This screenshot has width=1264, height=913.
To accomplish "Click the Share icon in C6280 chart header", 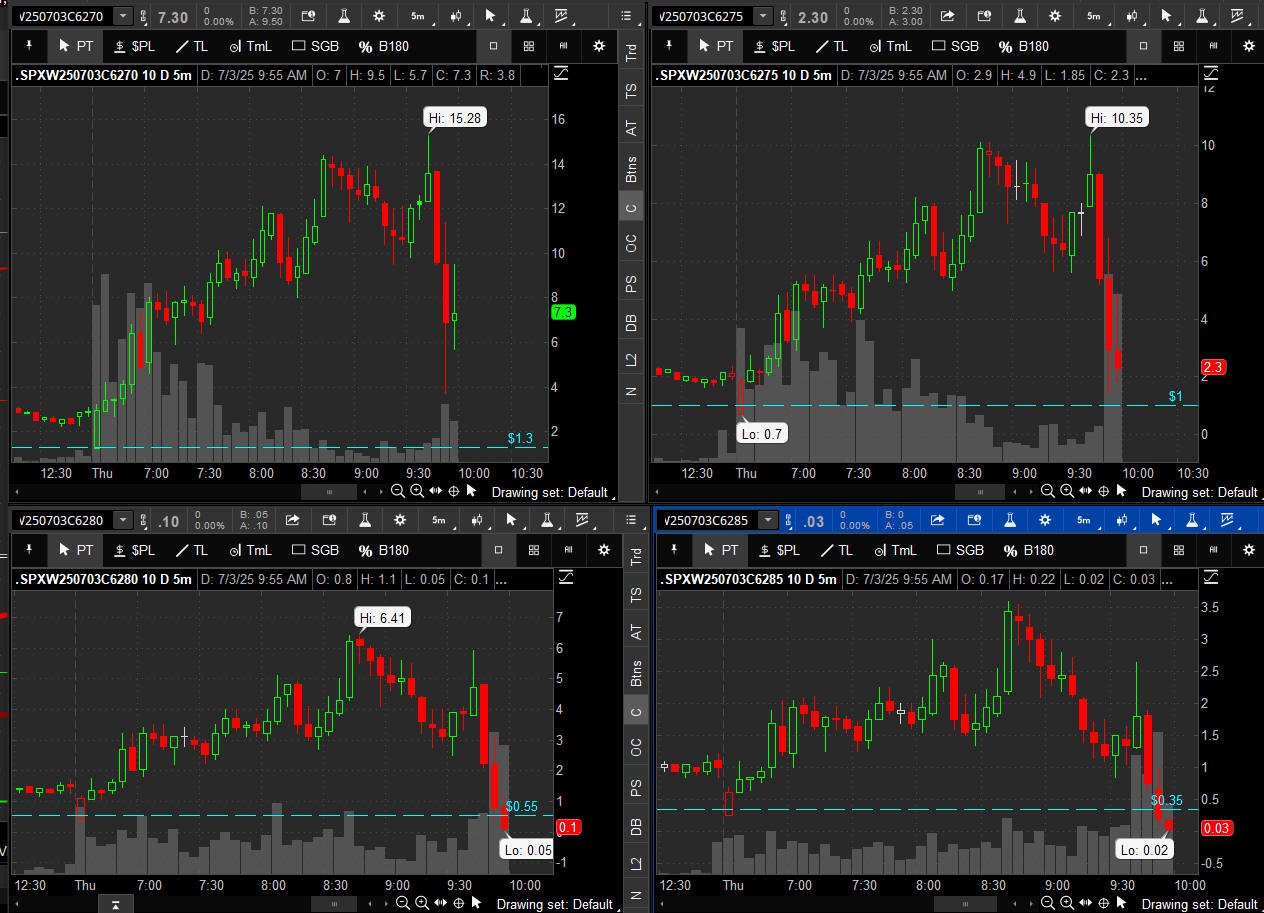I will 292,520.
